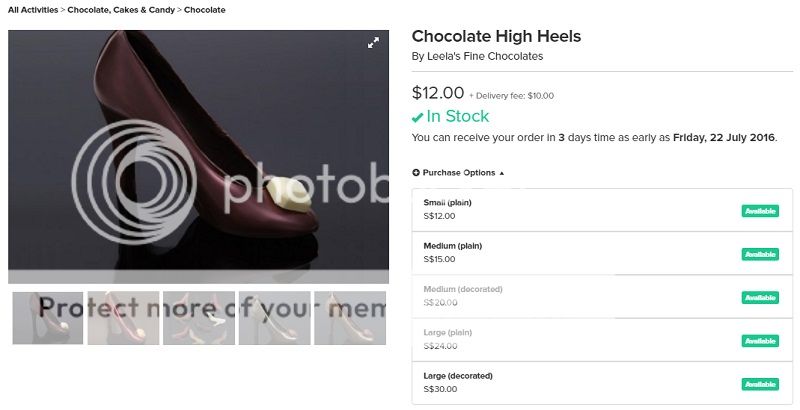Select the fifth shoe thumbnail
The height and width of the screenshot is (410, 800).
tap(350, 318)
